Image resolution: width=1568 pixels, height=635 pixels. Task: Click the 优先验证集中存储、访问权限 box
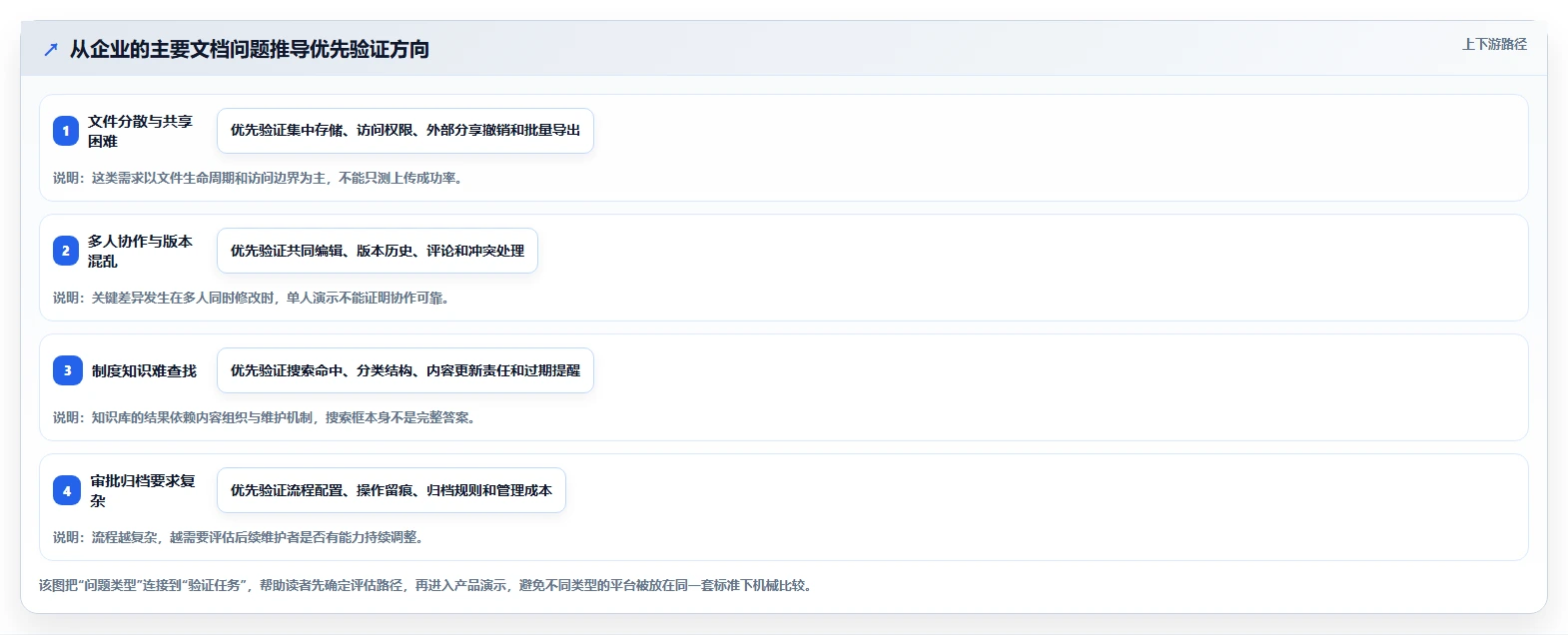coord(405,131)
